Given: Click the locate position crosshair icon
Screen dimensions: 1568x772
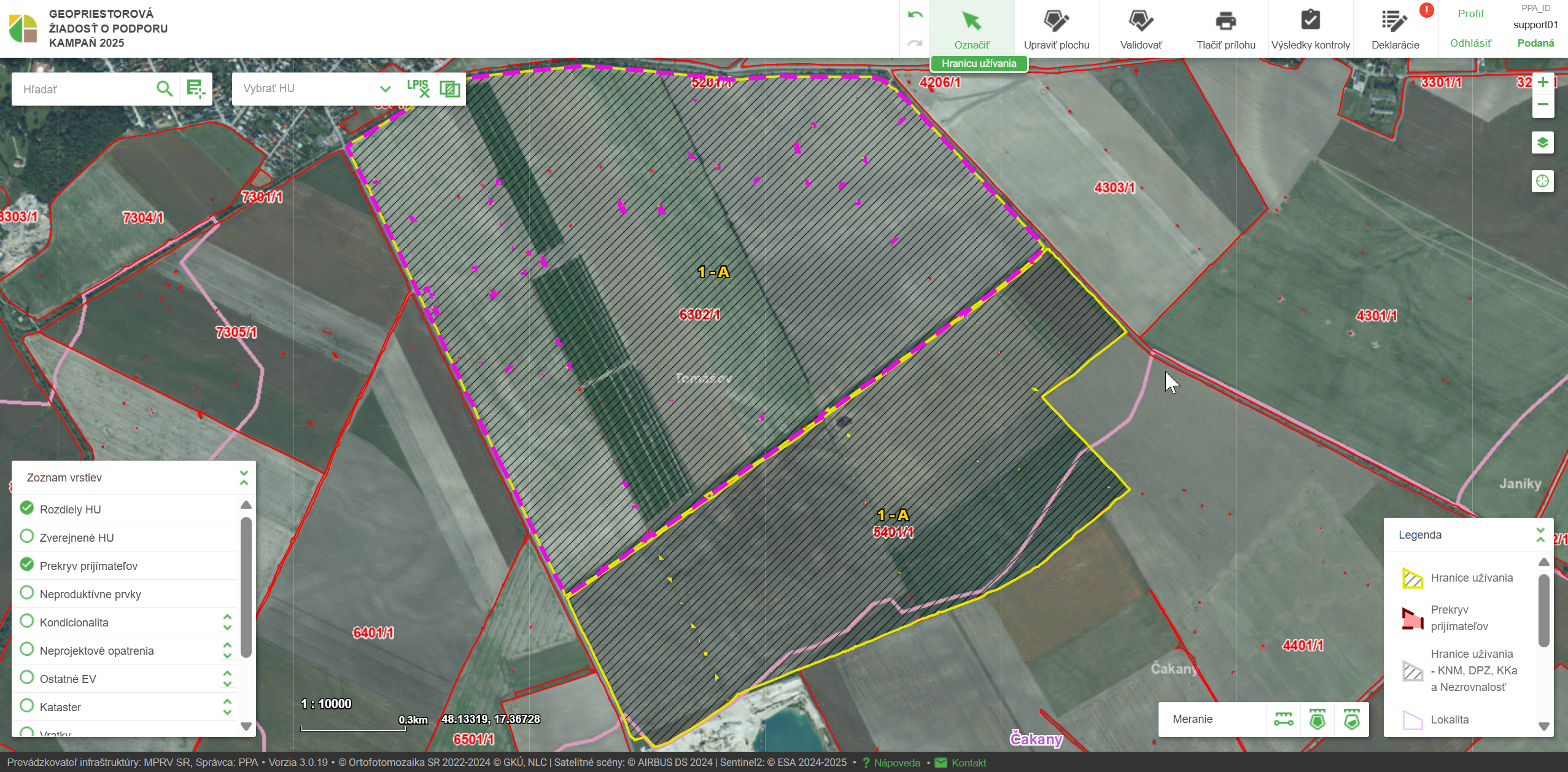Looking at the screenshot, I should pyautogui.click(x=1542, y=181).
